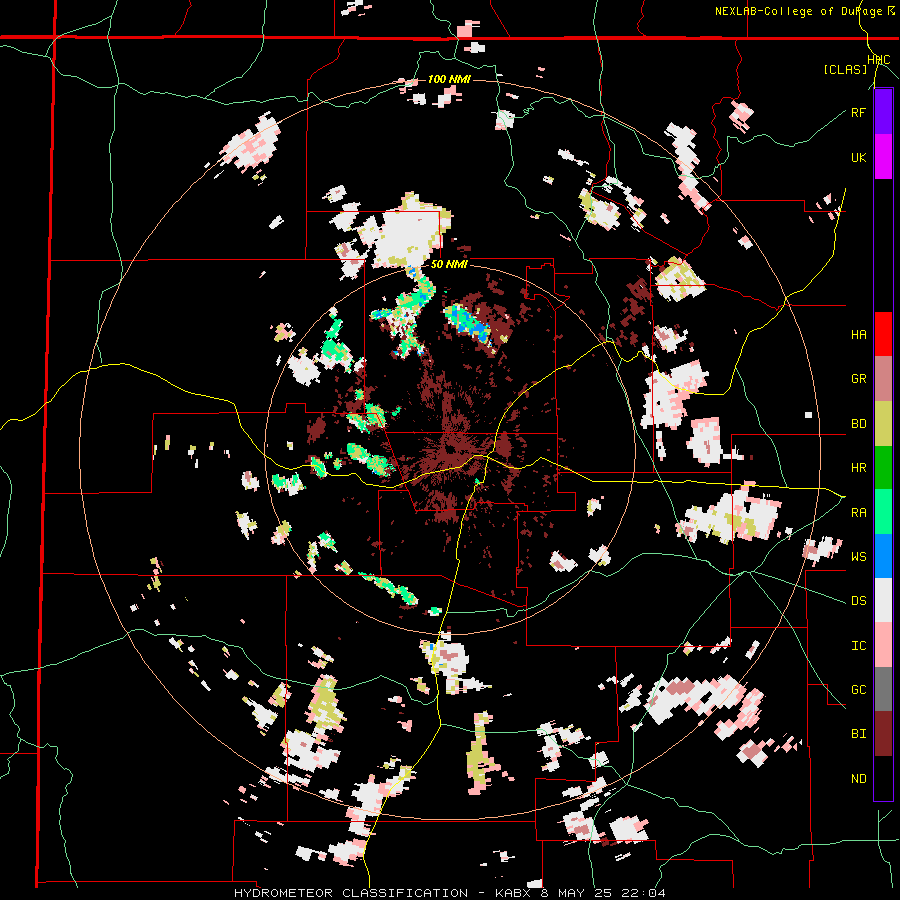Screen dimensions: 900x900
Task: Click the HR legend label
Action: point(858,468)
